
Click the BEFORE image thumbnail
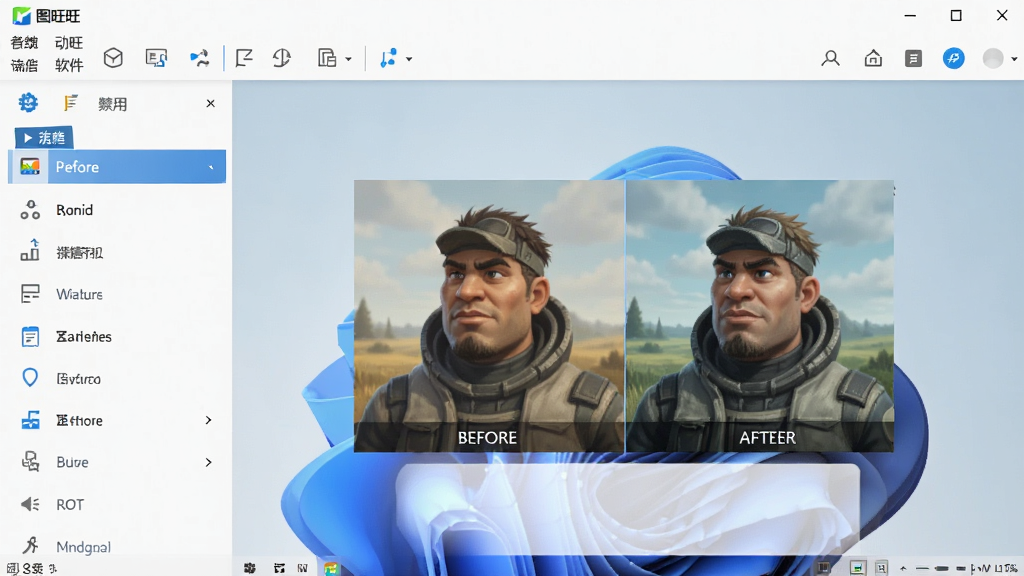488,315
